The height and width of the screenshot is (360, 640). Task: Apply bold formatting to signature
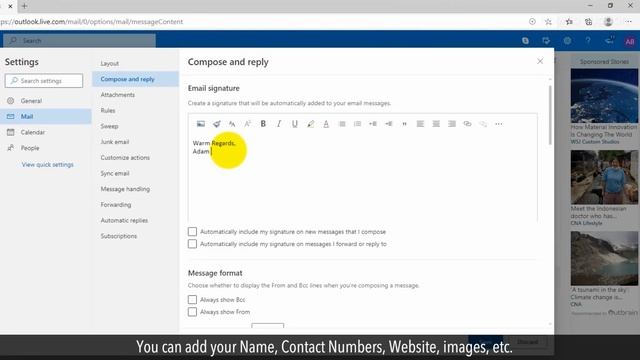click(263, 124)
